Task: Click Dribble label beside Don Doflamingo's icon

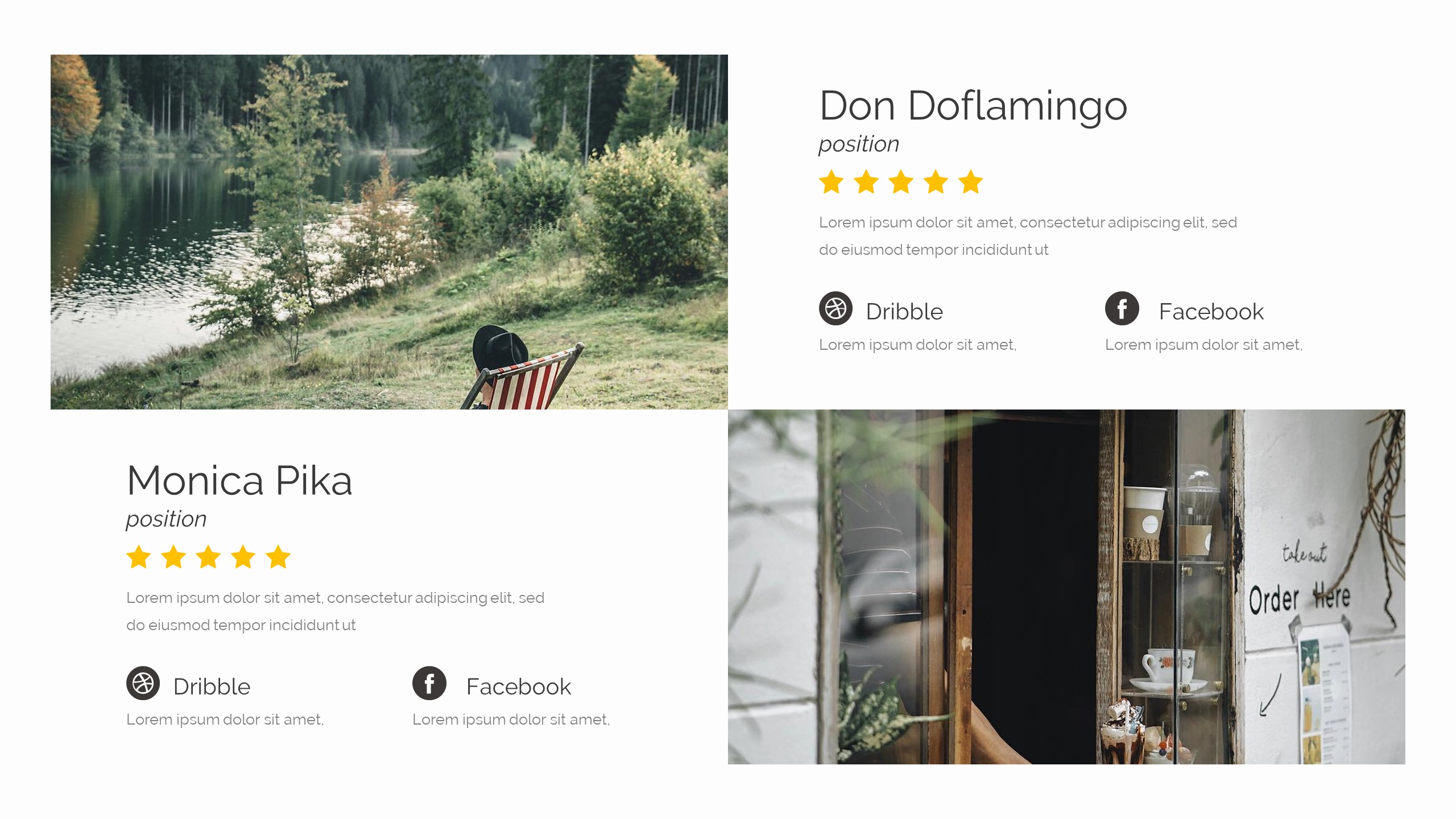Action: coord(904,312)
